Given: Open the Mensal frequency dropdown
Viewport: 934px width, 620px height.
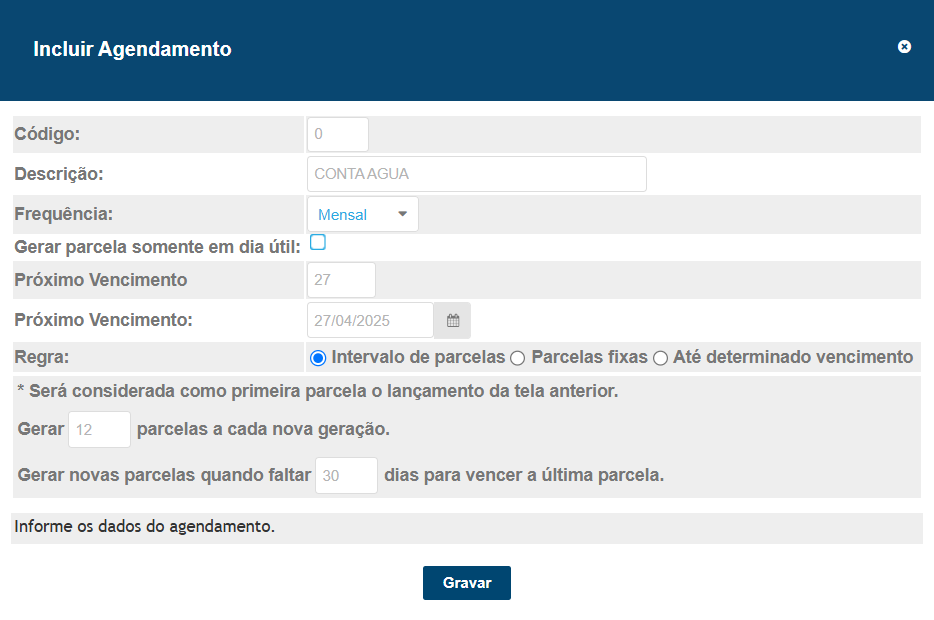Looking at the screenshot, I should 363,214.
